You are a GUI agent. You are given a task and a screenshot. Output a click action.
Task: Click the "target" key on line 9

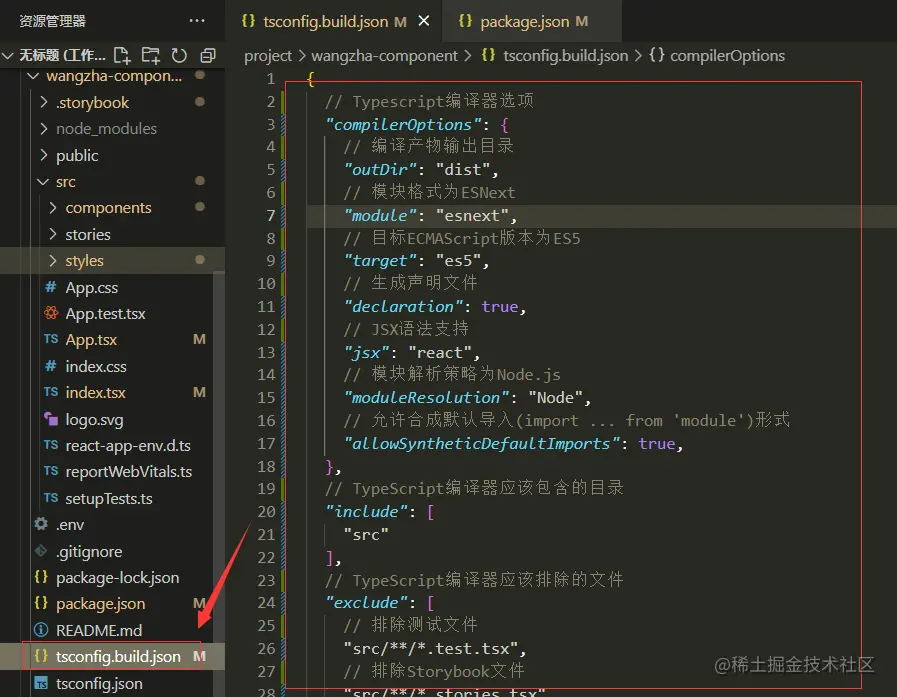[x=380, y=261]
